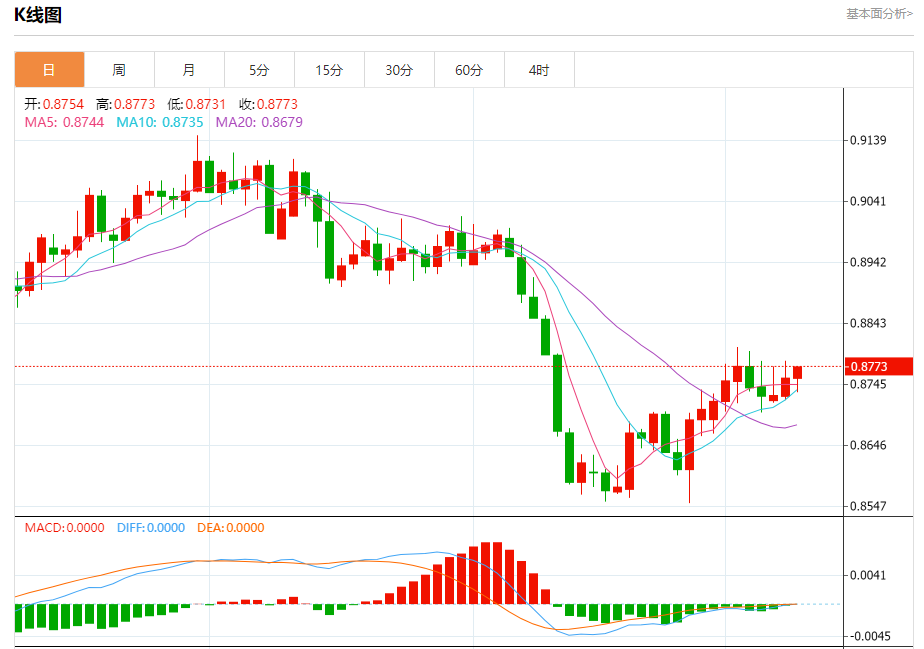This screenshot has width=924, height=649.
Task: Select the 日 daily chart tab
Action: tap(50, 70)
